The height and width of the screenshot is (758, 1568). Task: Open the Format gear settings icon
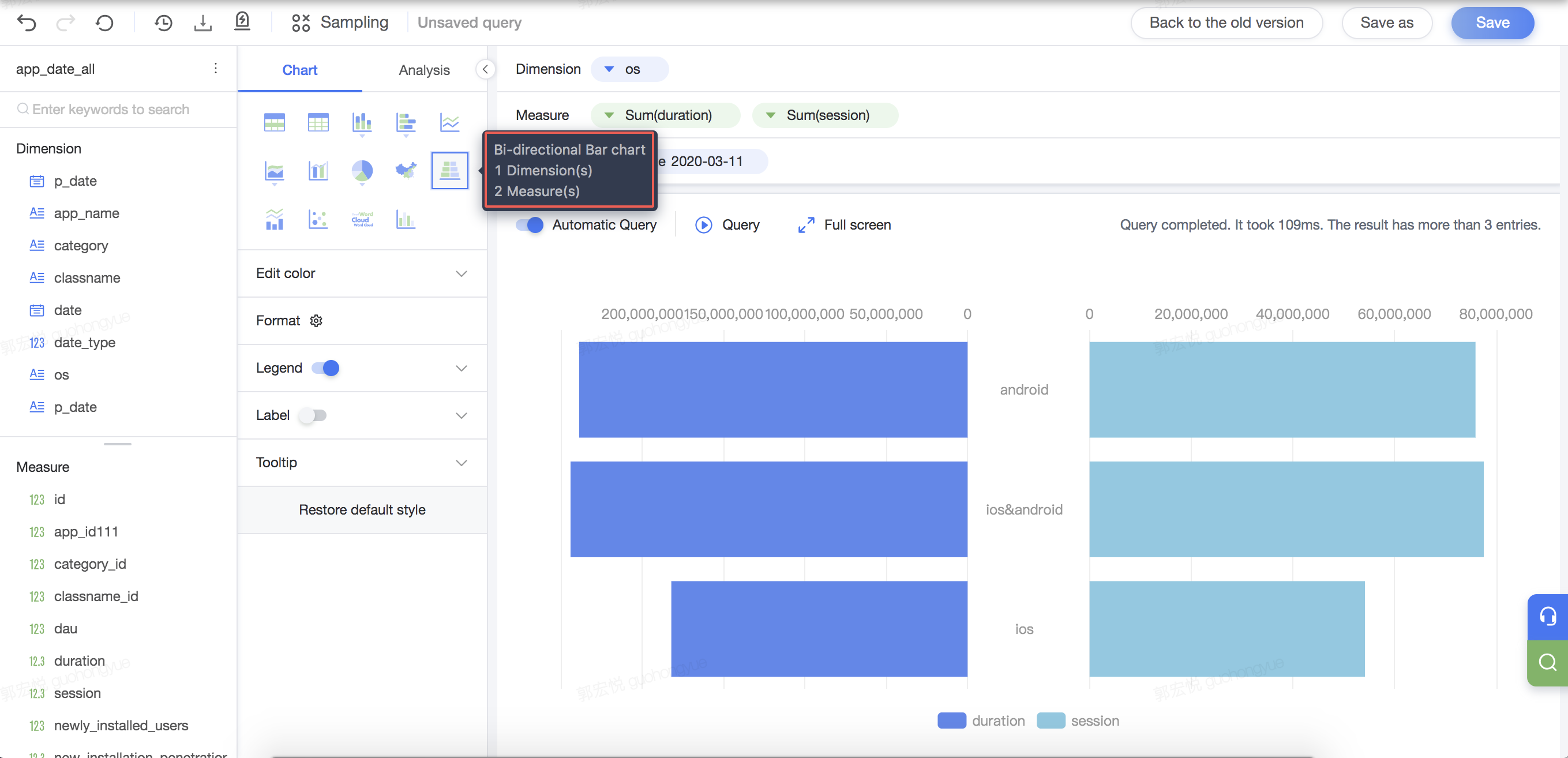[316, 321]
